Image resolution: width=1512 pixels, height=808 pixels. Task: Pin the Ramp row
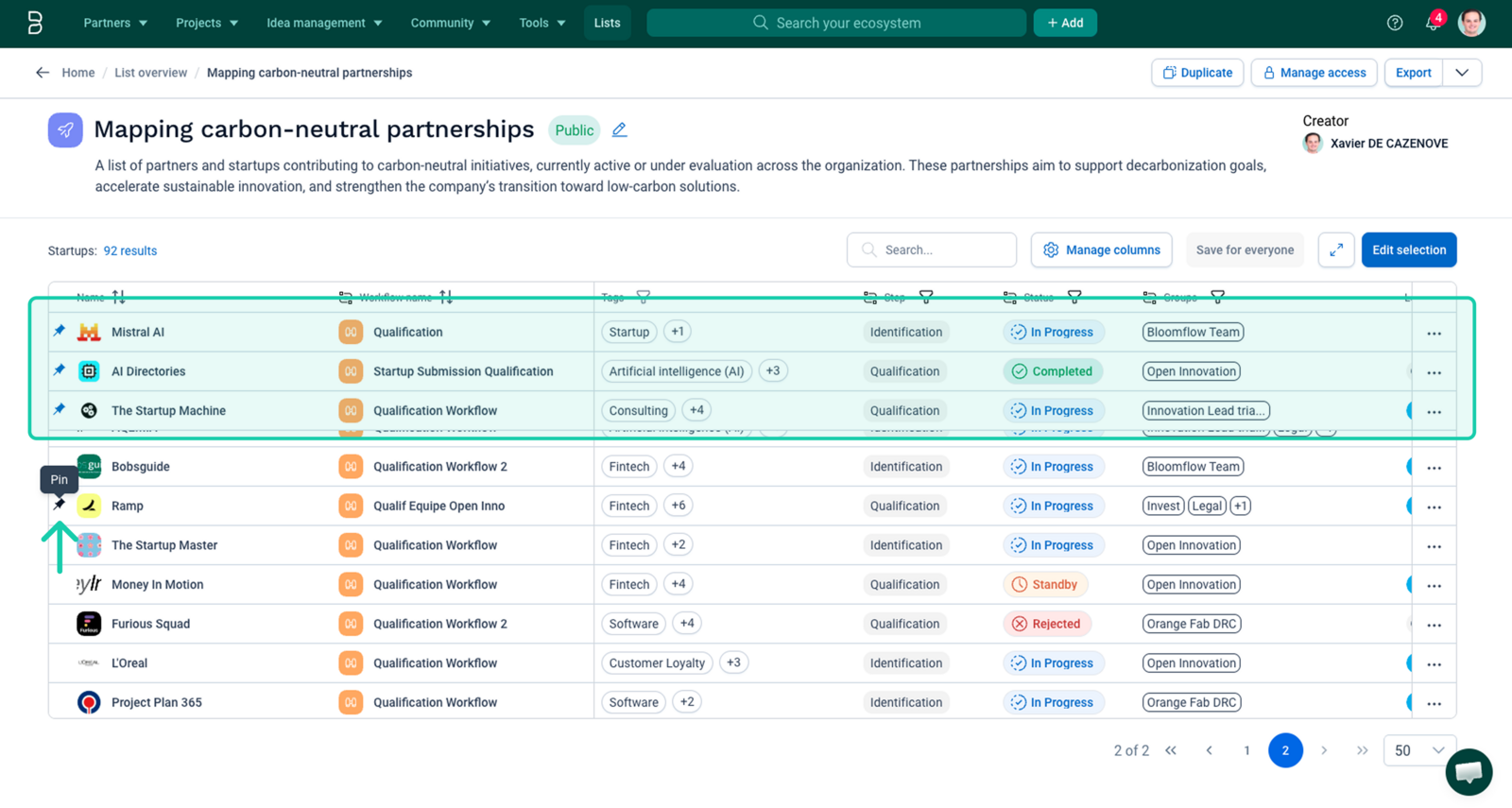pyautogui.click(x=60, y=505)
